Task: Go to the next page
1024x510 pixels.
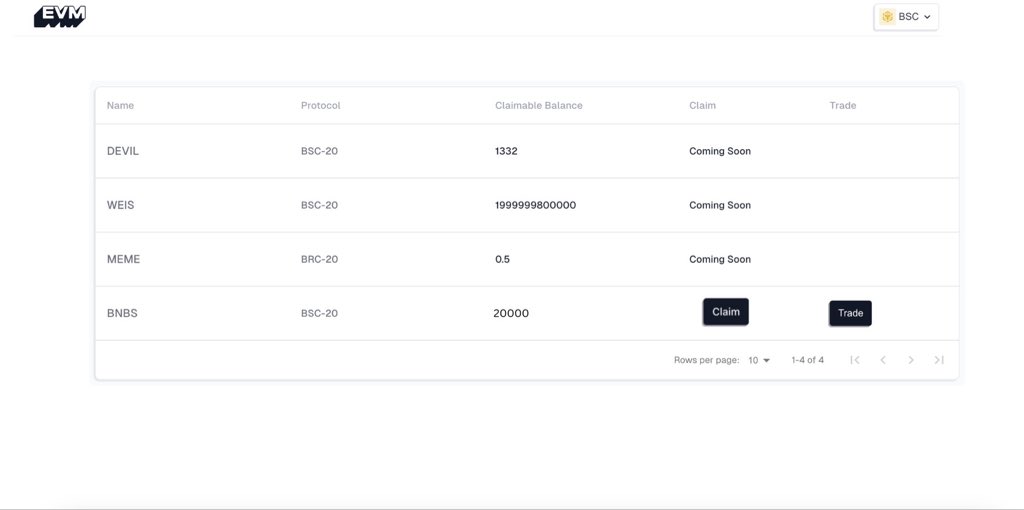Action: point(911,360)
